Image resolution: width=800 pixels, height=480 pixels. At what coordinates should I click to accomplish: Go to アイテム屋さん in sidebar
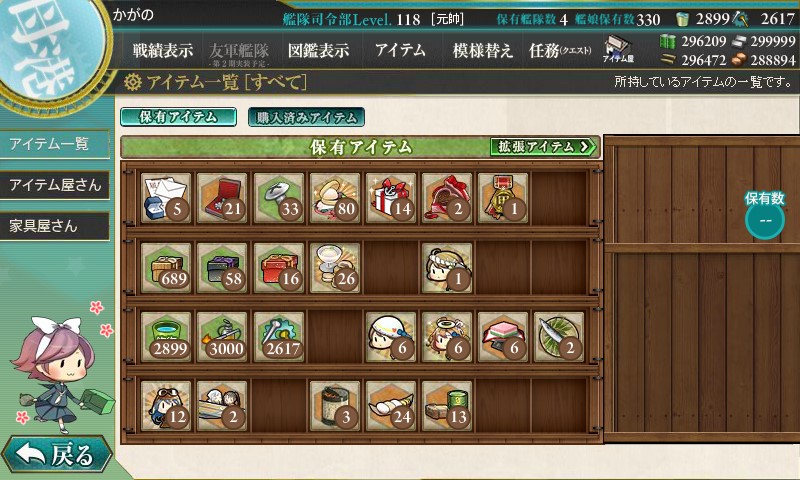[x=55, y=185]
